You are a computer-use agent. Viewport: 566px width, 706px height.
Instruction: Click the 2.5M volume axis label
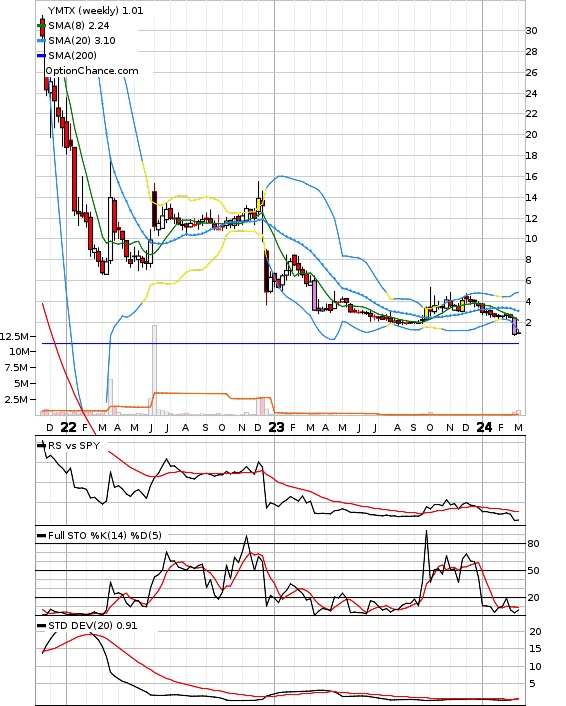[x=17, y=400]
